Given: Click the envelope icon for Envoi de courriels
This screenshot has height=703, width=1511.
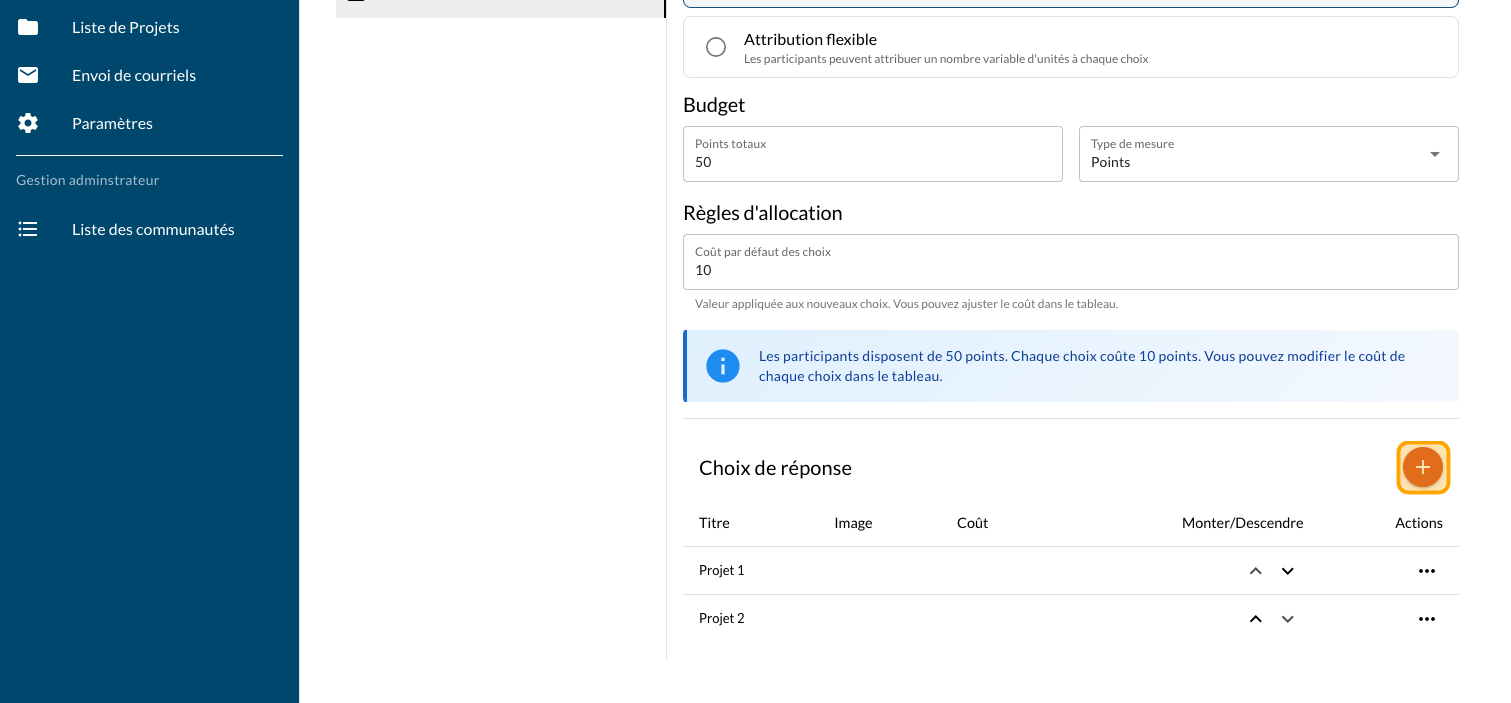Looking at the screenshot, I should [x=28, y=75].
